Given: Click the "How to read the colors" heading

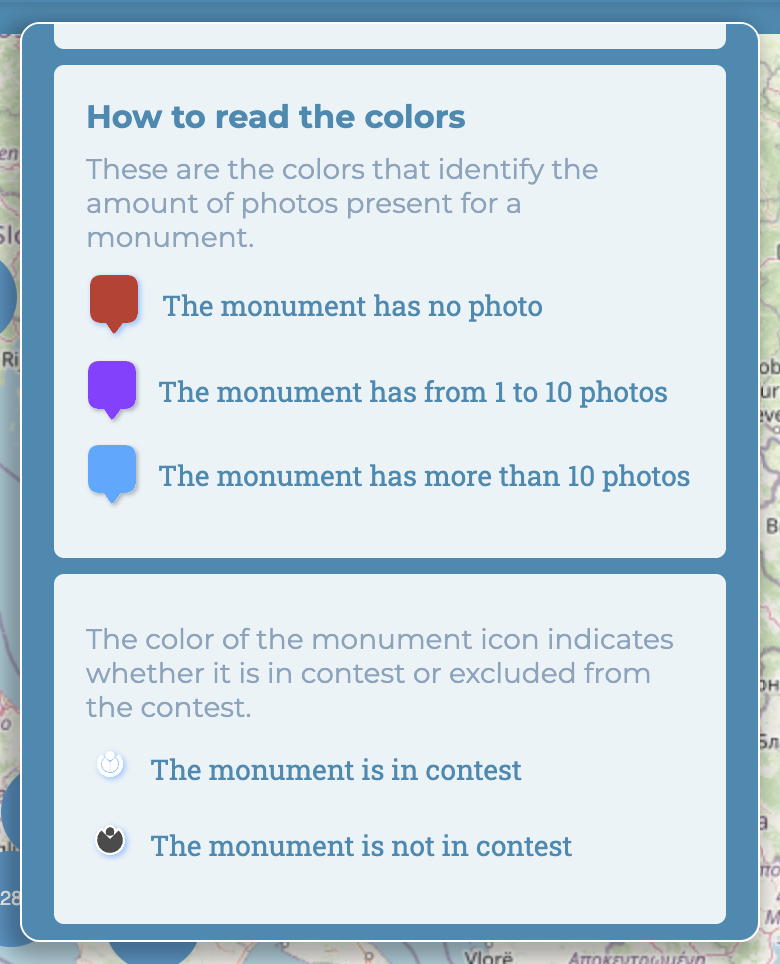Looking at the screenshot, I should [x=277, y=117].
